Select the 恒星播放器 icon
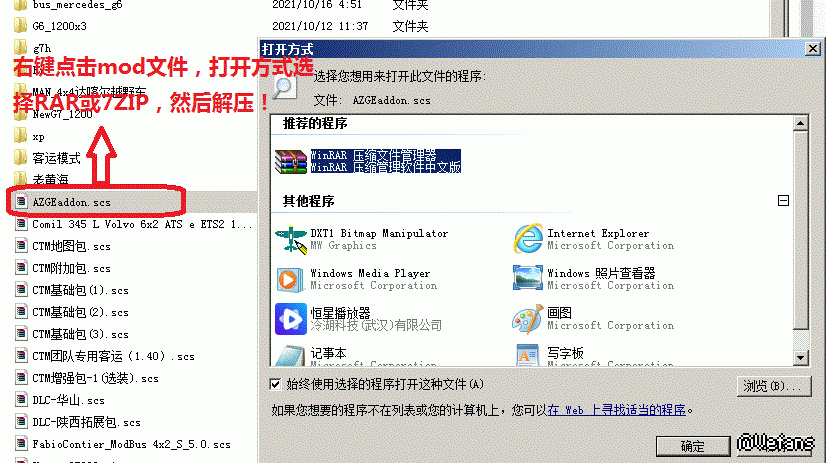Image resolution: width=826 pixels, height=463 pixels. [290, 319]
